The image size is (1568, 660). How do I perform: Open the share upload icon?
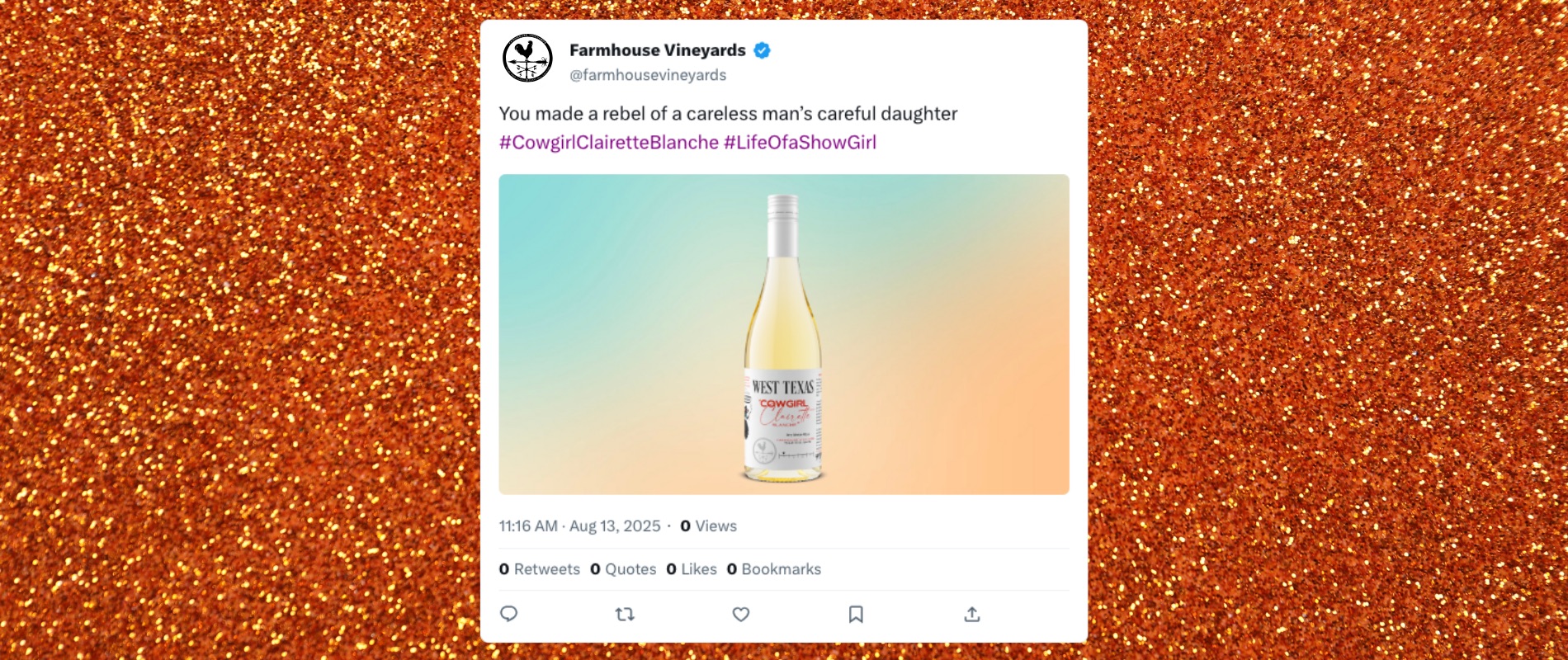pos(972,614)
